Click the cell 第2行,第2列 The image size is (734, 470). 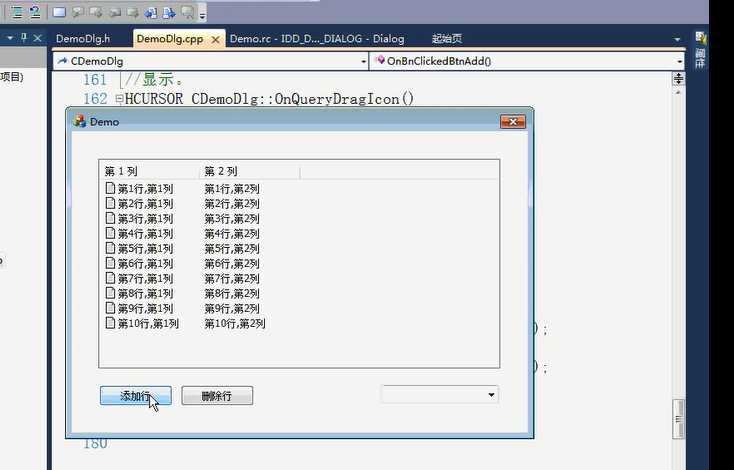232,204
